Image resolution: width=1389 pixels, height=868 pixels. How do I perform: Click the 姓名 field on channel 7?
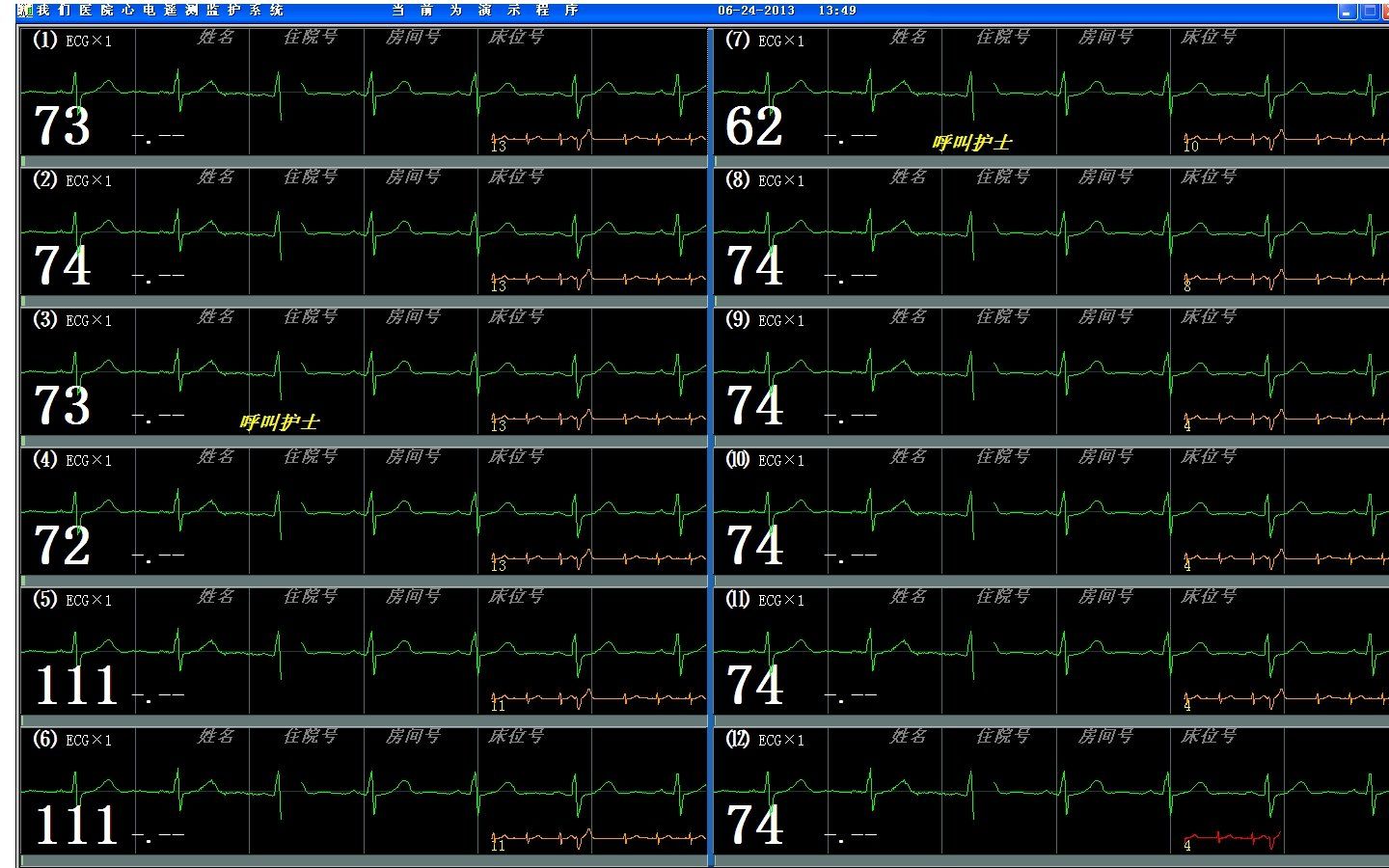click(909, 37)
